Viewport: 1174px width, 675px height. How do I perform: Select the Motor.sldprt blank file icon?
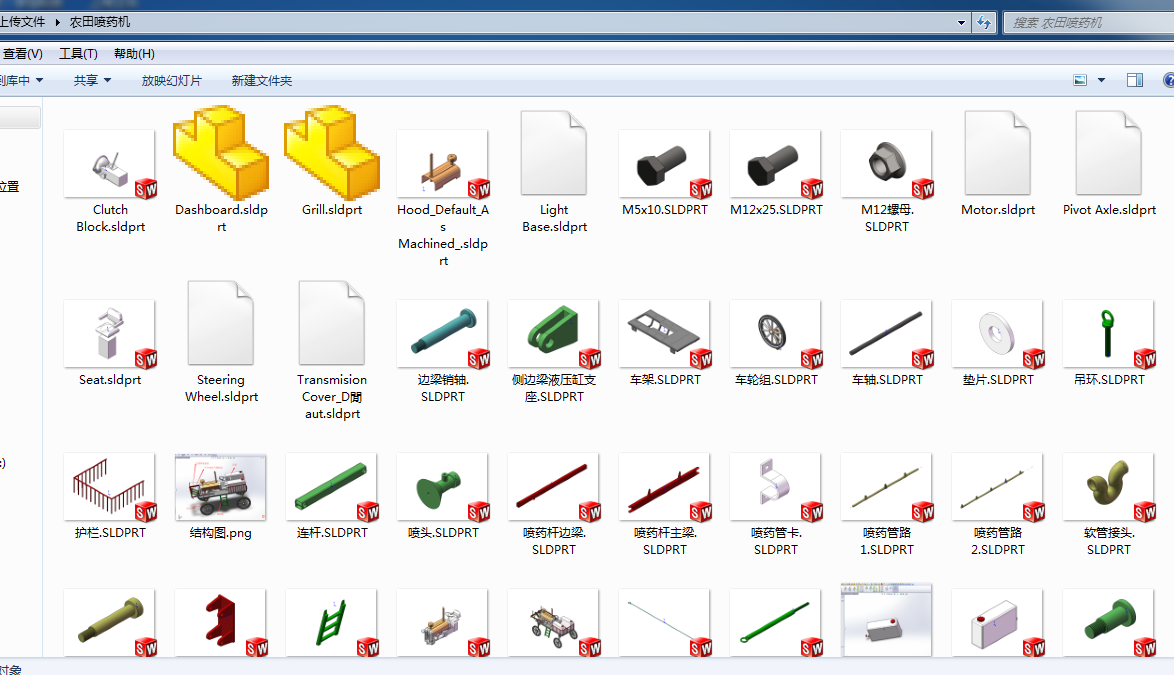point(998,153)
